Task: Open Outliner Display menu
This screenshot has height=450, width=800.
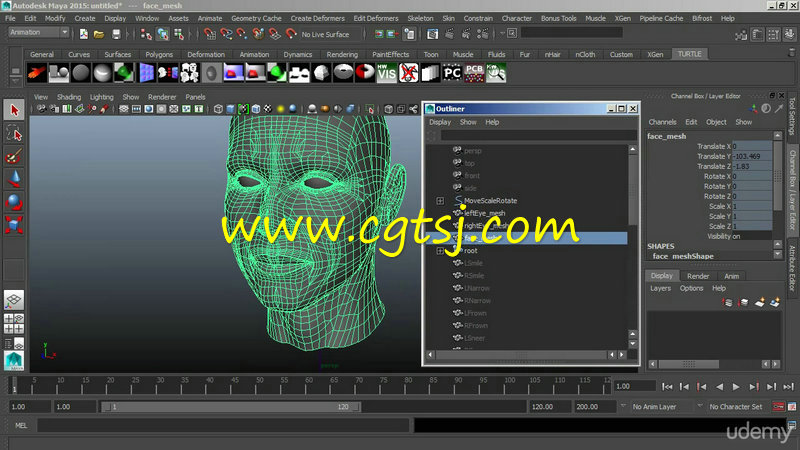Action: click(x=440, y=122)
